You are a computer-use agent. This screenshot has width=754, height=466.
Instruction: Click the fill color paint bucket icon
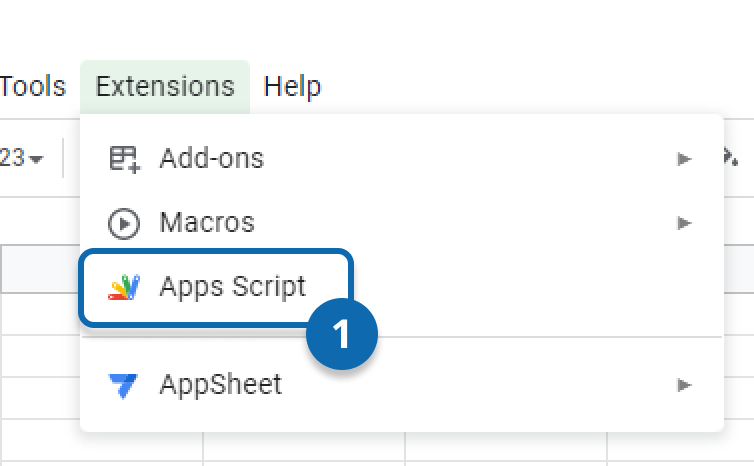pos(732,158)
